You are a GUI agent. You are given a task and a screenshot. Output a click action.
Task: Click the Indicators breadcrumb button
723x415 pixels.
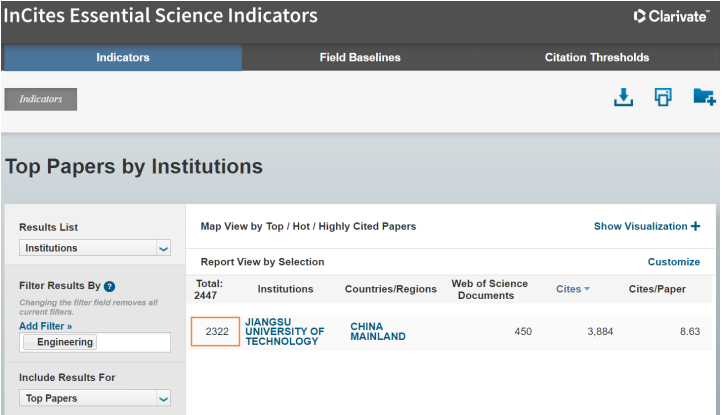pyautogui.click(x=41, y=99)
